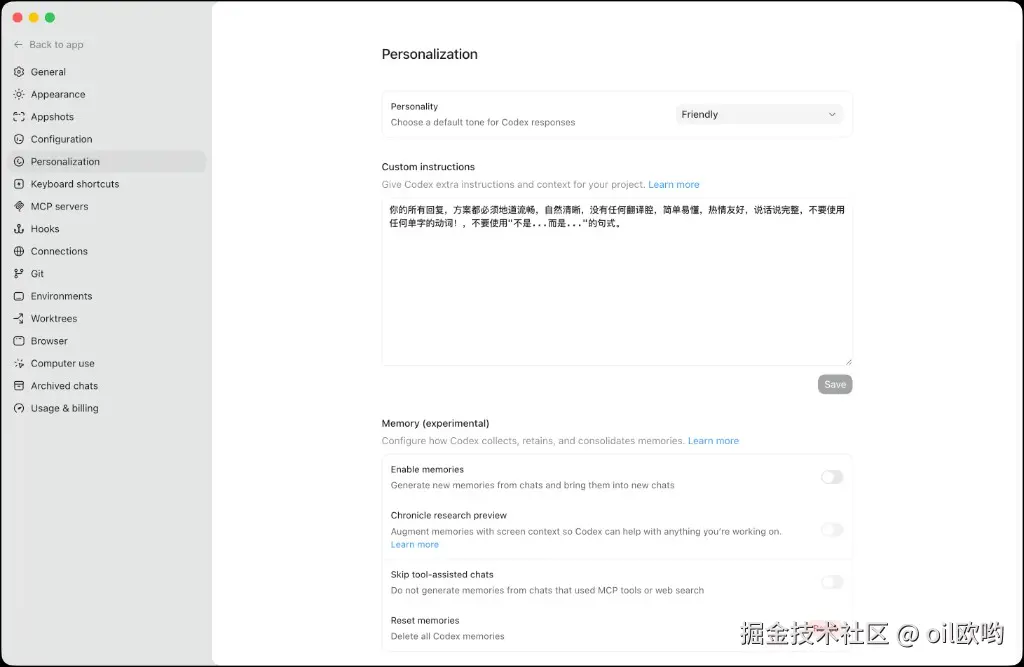Screen dimensions: 1024x667
Task: Open the Personality Friendly dropdown
Action: (x=759, y=114)
